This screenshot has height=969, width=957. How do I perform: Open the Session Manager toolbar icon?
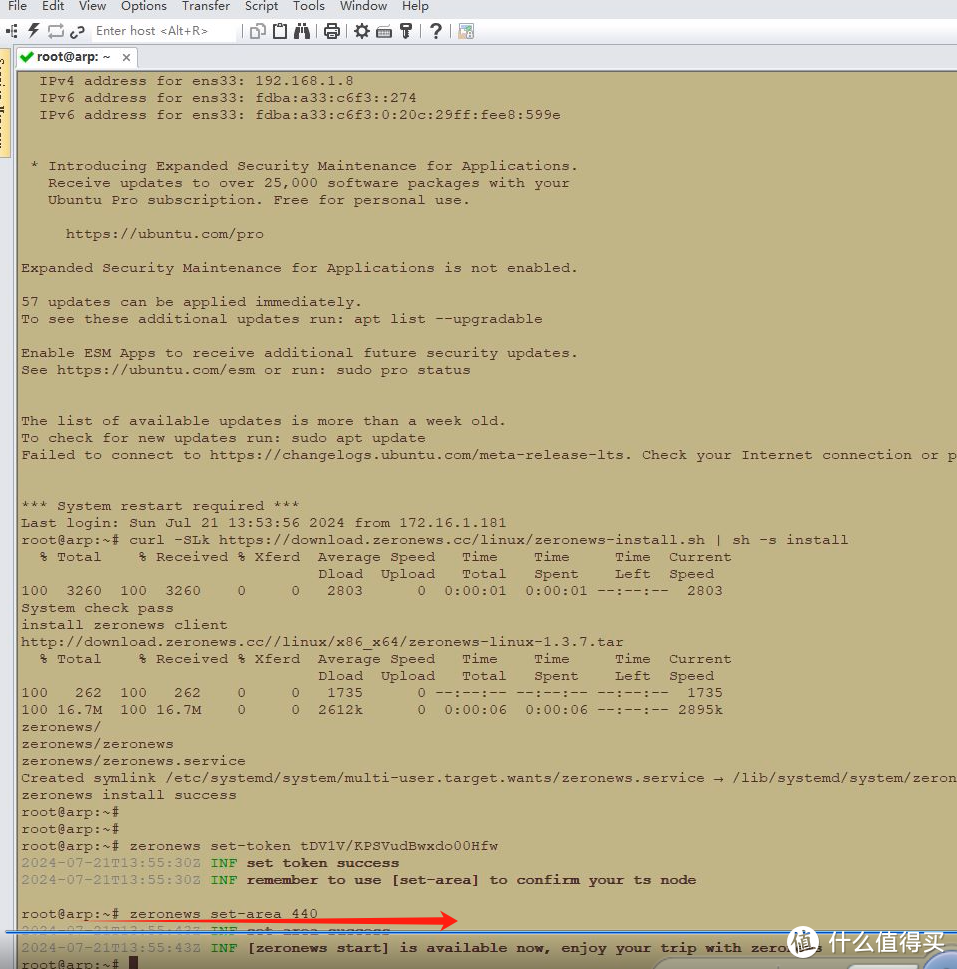[12, 31]
